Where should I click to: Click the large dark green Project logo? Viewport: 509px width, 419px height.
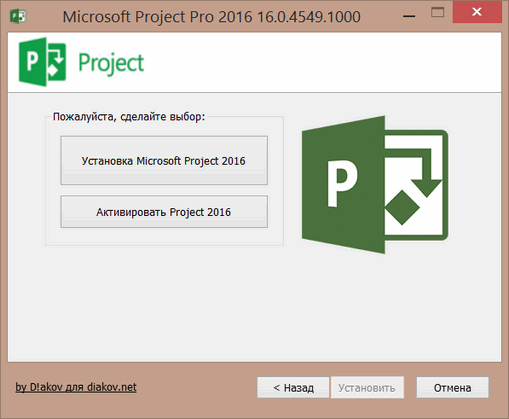(375, 185)
